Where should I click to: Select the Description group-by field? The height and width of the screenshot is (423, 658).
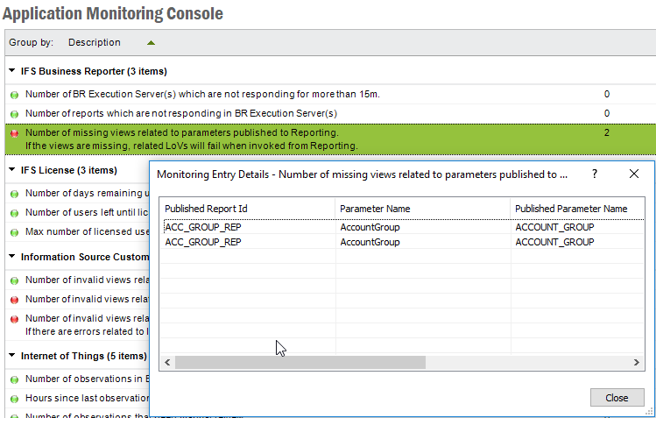pos(94,43)
